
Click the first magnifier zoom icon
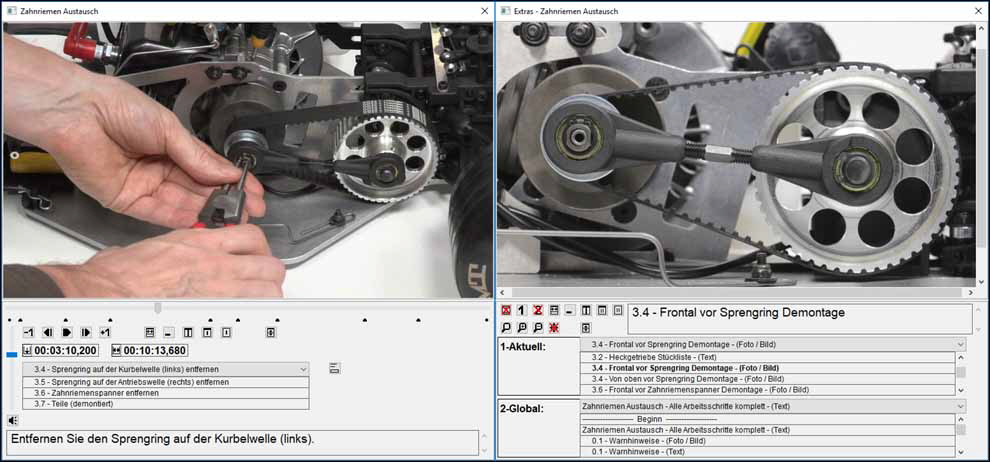506,327
